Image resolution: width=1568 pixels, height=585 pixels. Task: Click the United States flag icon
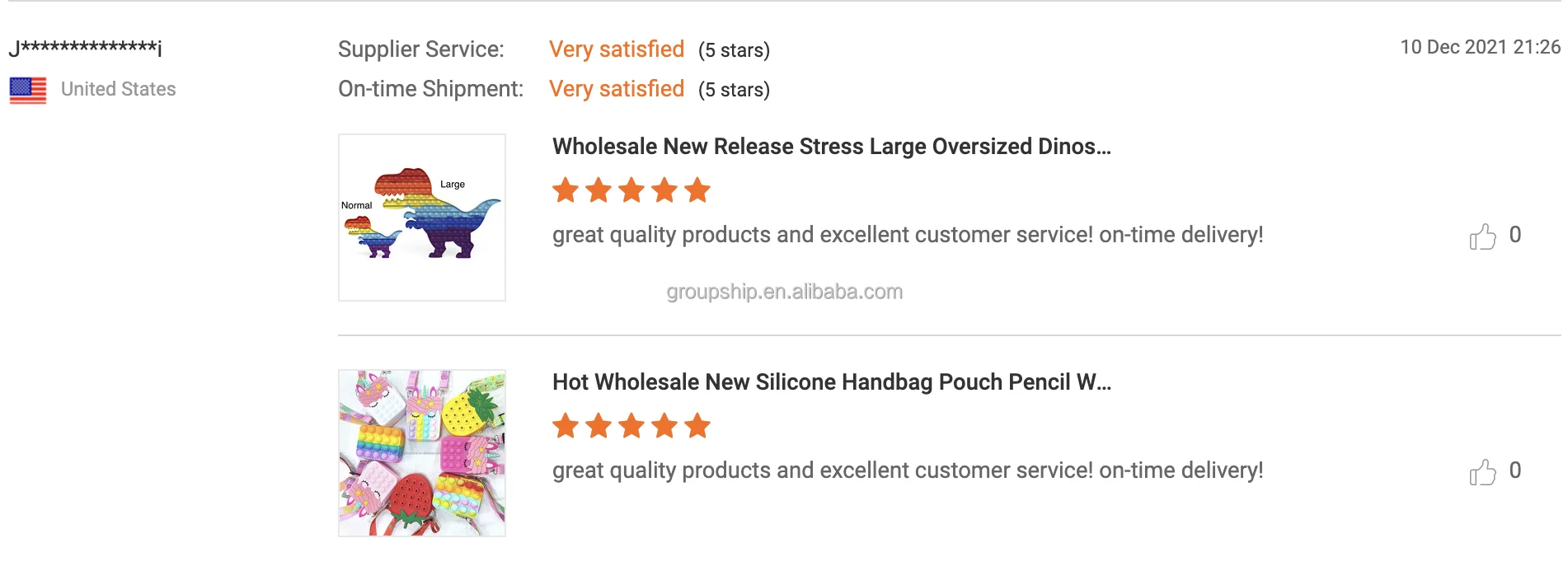pos(28,90)
